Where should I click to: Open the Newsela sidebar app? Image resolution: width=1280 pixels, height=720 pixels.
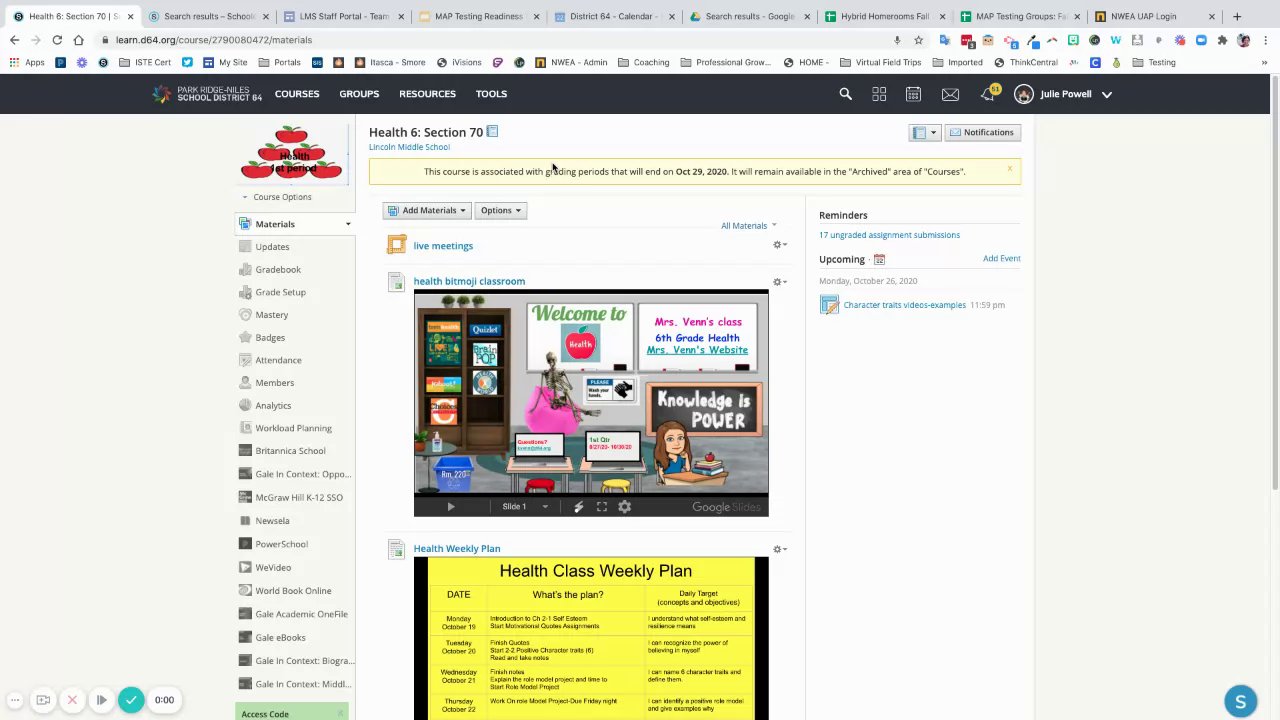[272, 521]
